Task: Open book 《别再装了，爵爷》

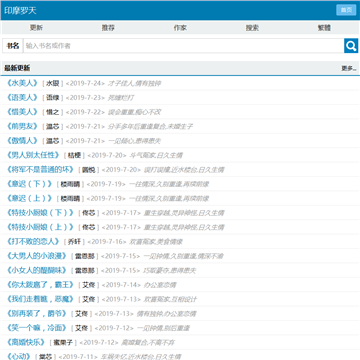Action: tap(37, 313)
